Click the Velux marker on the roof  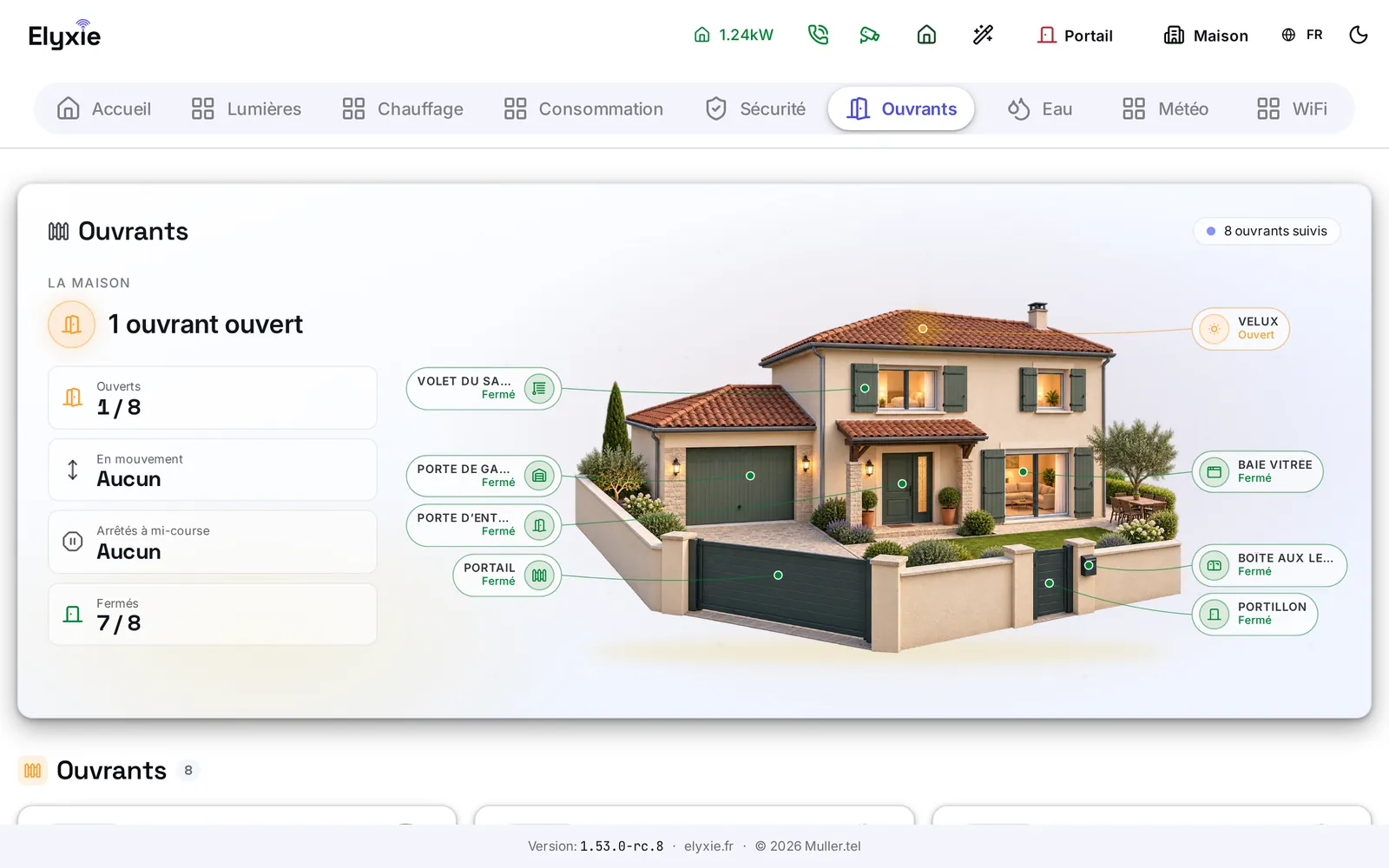(x=923, y=329)
